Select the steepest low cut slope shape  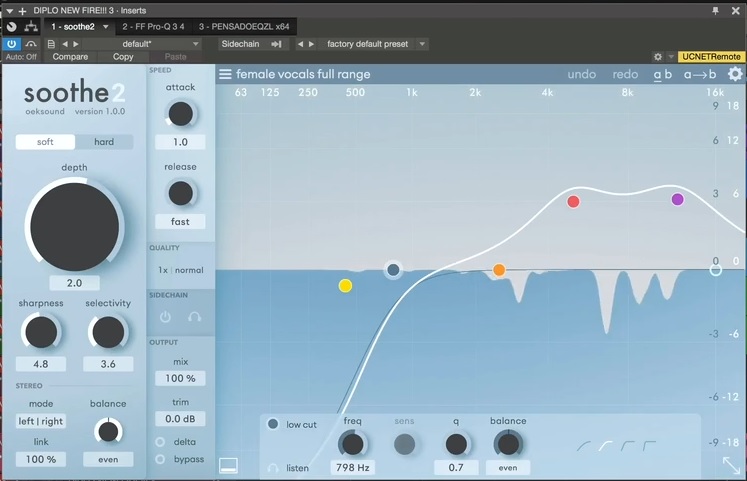[x=649, y=446]
